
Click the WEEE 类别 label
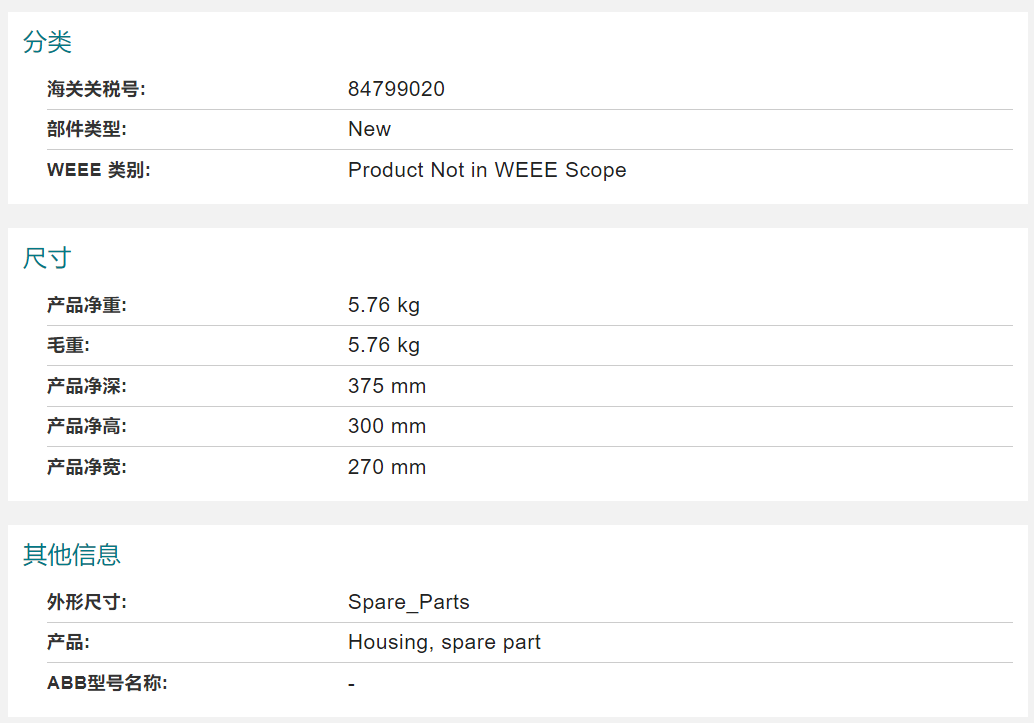99,170
